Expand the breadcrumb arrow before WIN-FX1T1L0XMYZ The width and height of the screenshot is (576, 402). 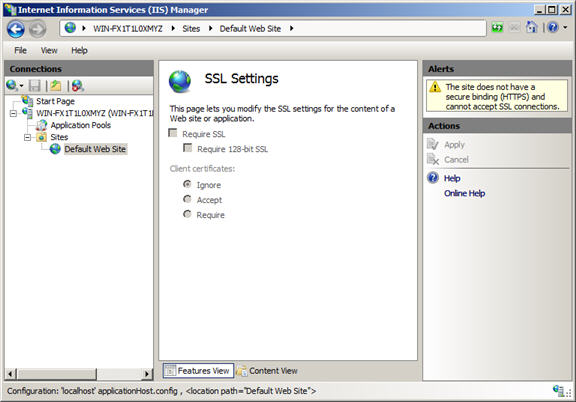click(x=84, y=28)
